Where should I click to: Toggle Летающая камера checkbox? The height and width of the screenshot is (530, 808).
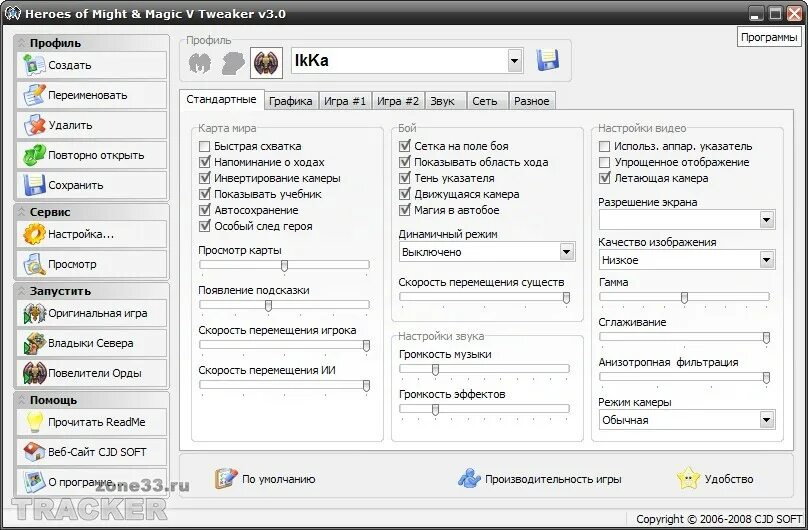(604, 178)
